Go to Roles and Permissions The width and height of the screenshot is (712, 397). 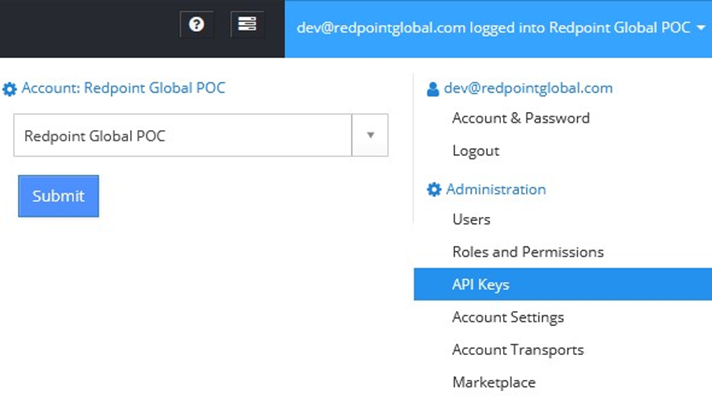coord(528,252)
